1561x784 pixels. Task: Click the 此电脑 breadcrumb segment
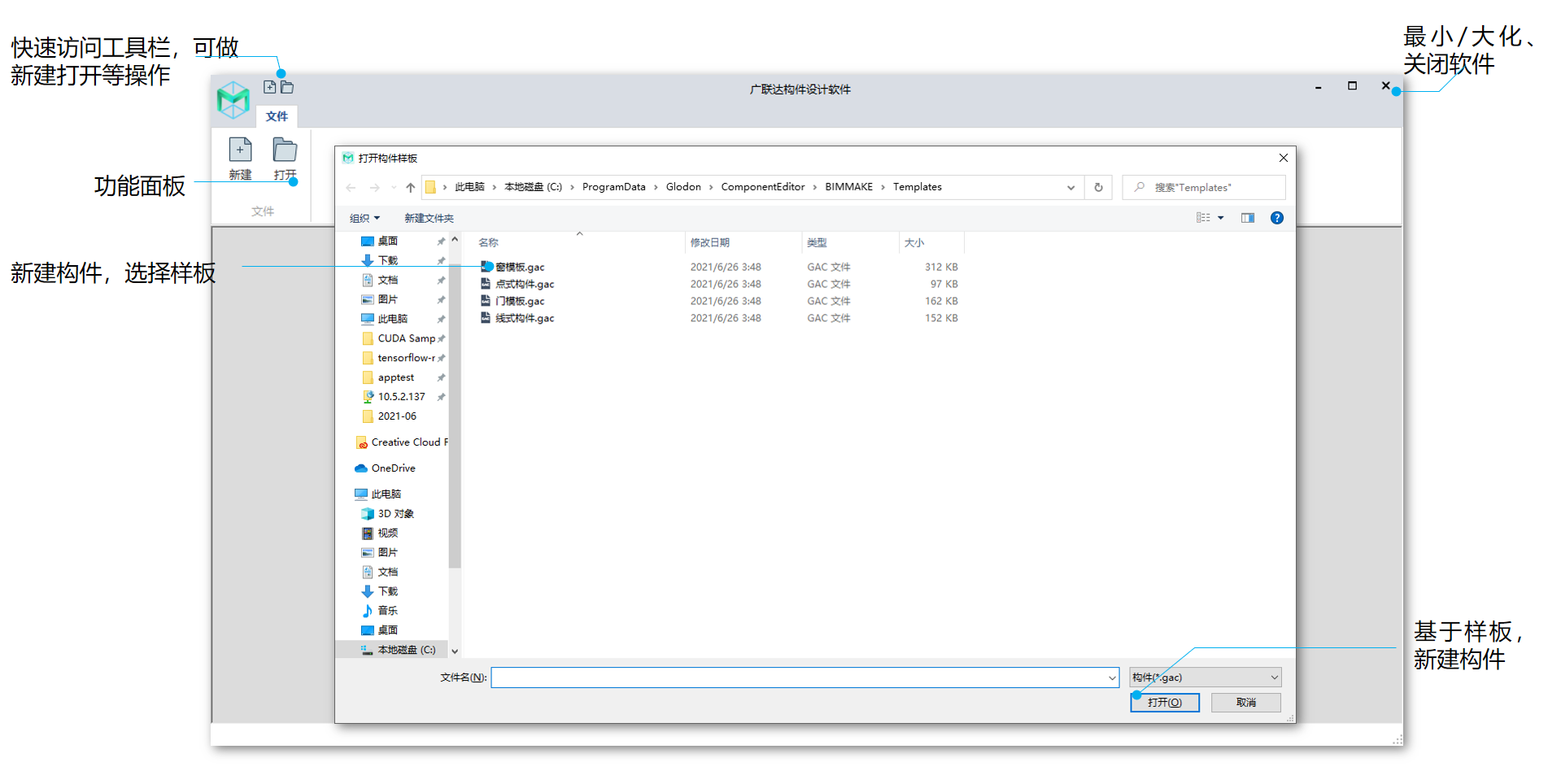point(469,187)
